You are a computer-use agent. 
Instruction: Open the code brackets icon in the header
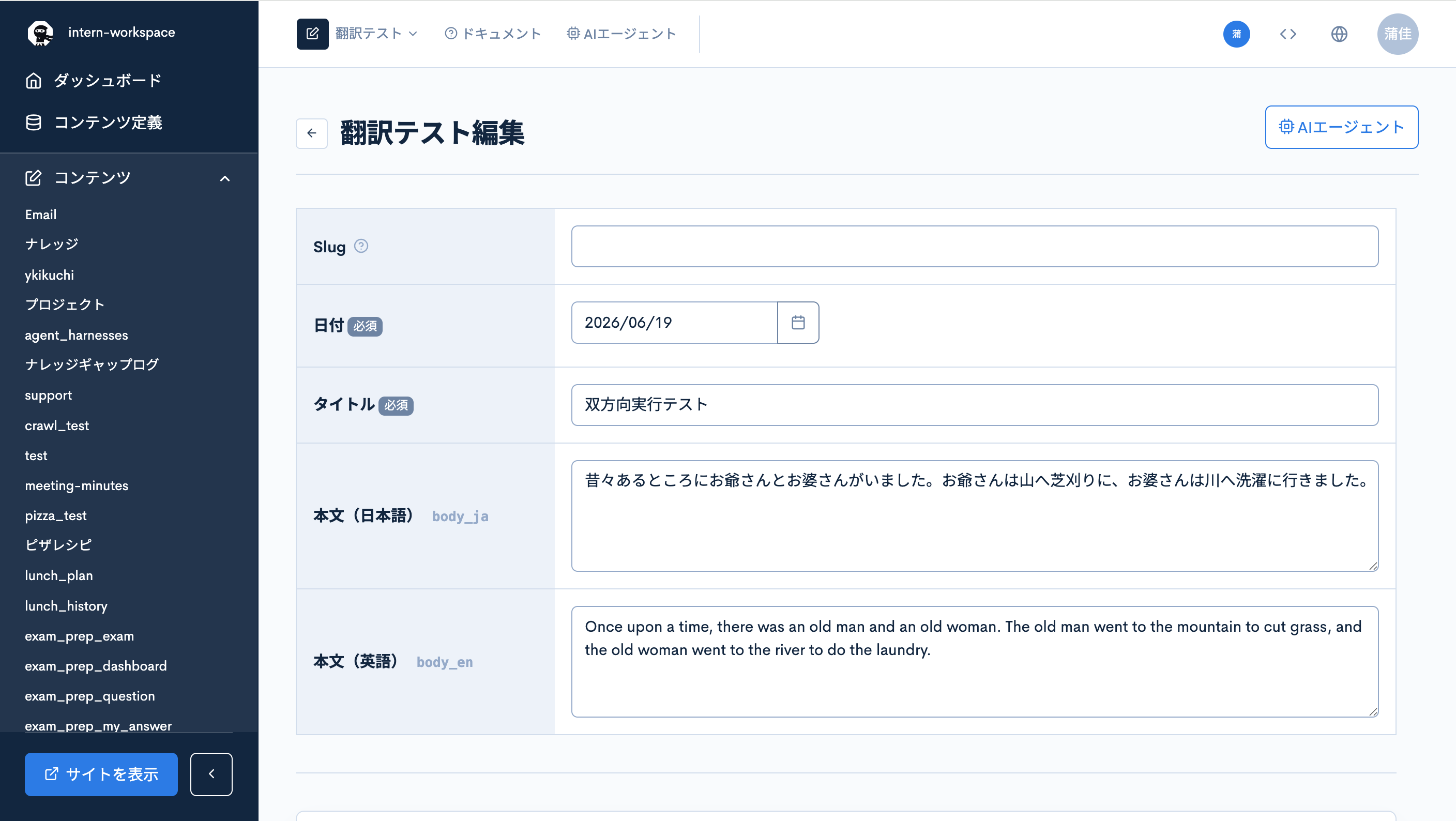(x=1288, y=34)
